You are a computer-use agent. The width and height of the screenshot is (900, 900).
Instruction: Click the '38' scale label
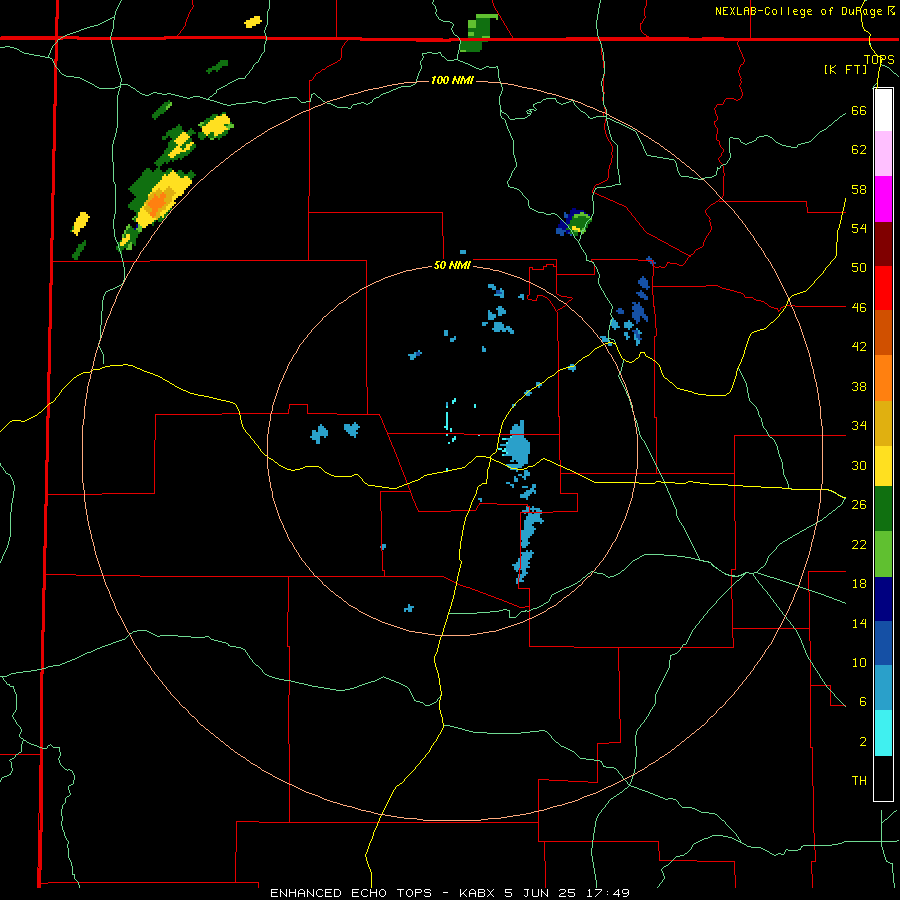(859, 386)
